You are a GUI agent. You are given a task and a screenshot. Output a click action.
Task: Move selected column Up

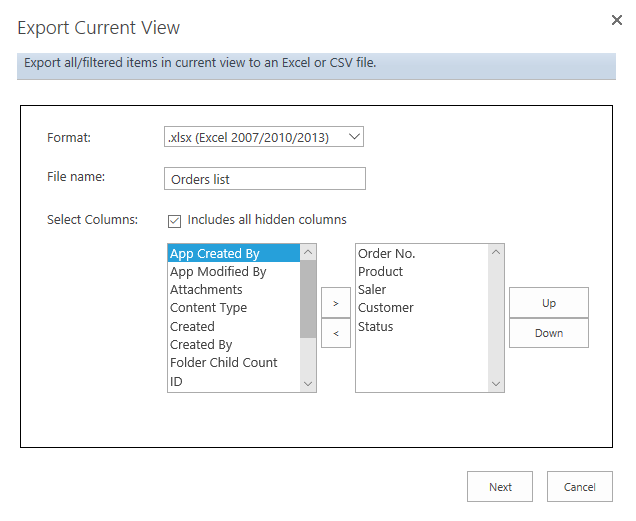click(549, 303)
